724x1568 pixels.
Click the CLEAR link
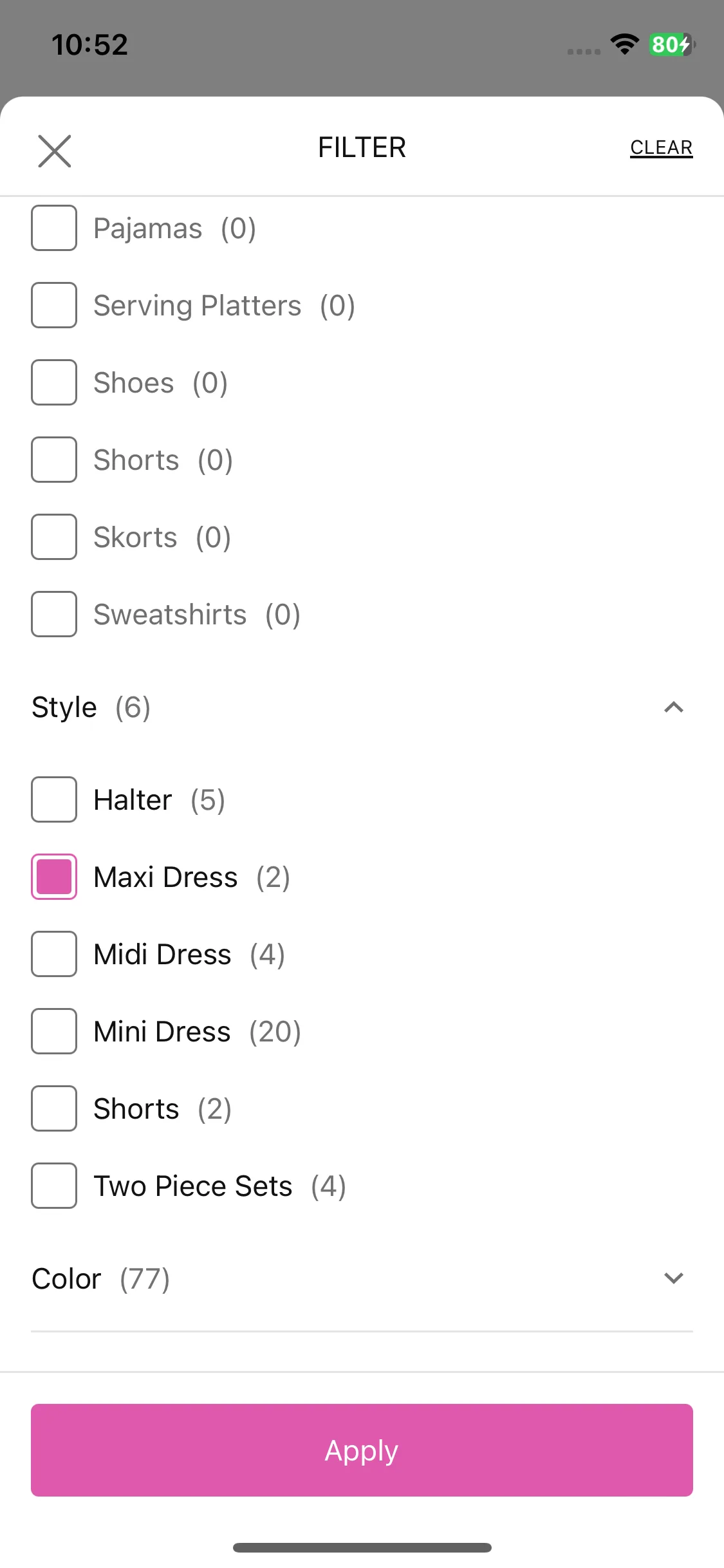click(x=661, y=147)
